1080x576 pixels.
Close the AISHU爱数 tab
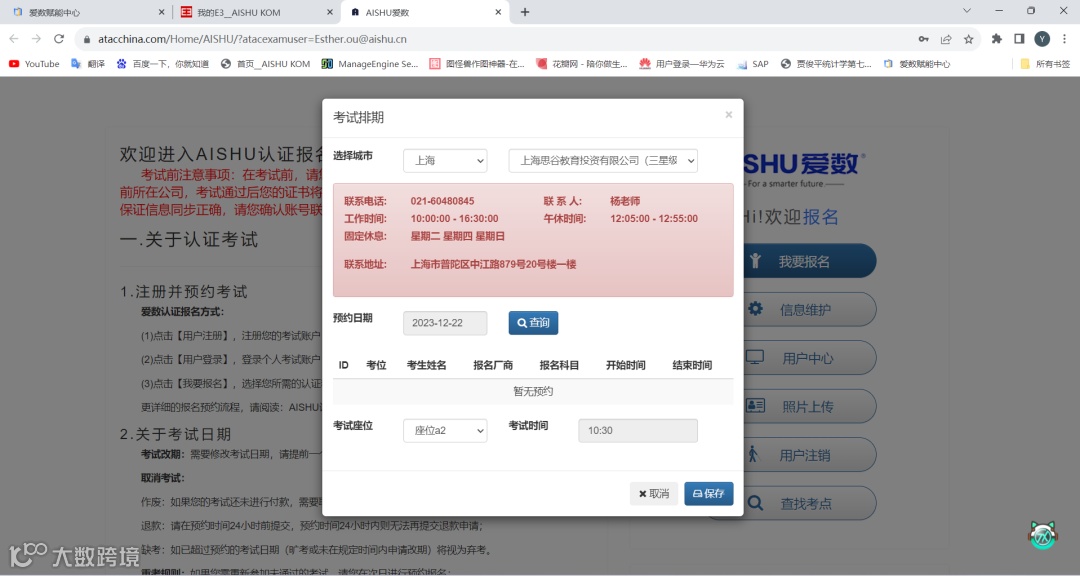pos(498,12)
